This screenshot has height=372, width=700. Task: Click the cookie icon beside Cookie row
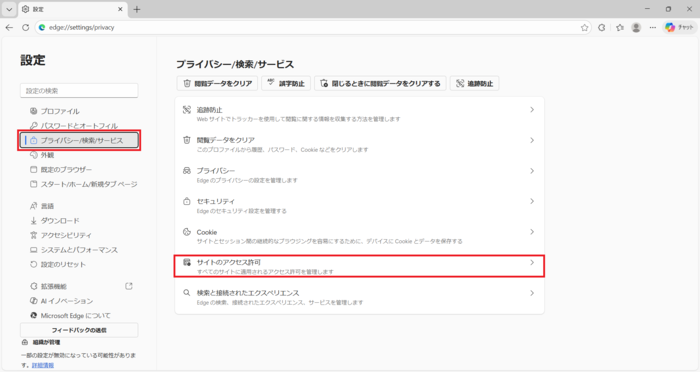[x=187, y=231]
